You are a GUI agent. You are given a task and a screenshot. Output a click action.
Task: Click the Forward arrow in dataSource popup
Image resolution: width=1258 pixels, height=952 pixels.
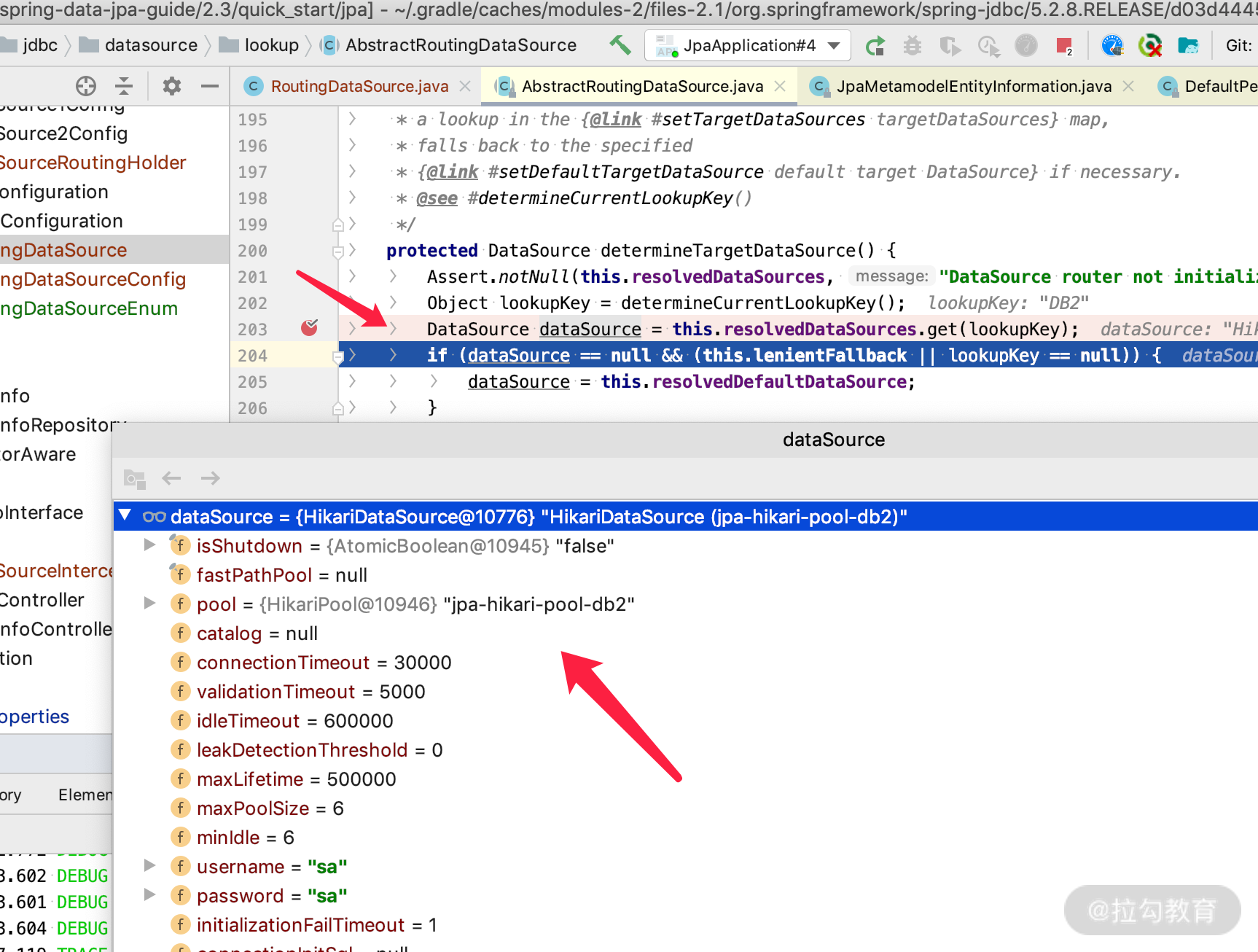coord(211,478)
